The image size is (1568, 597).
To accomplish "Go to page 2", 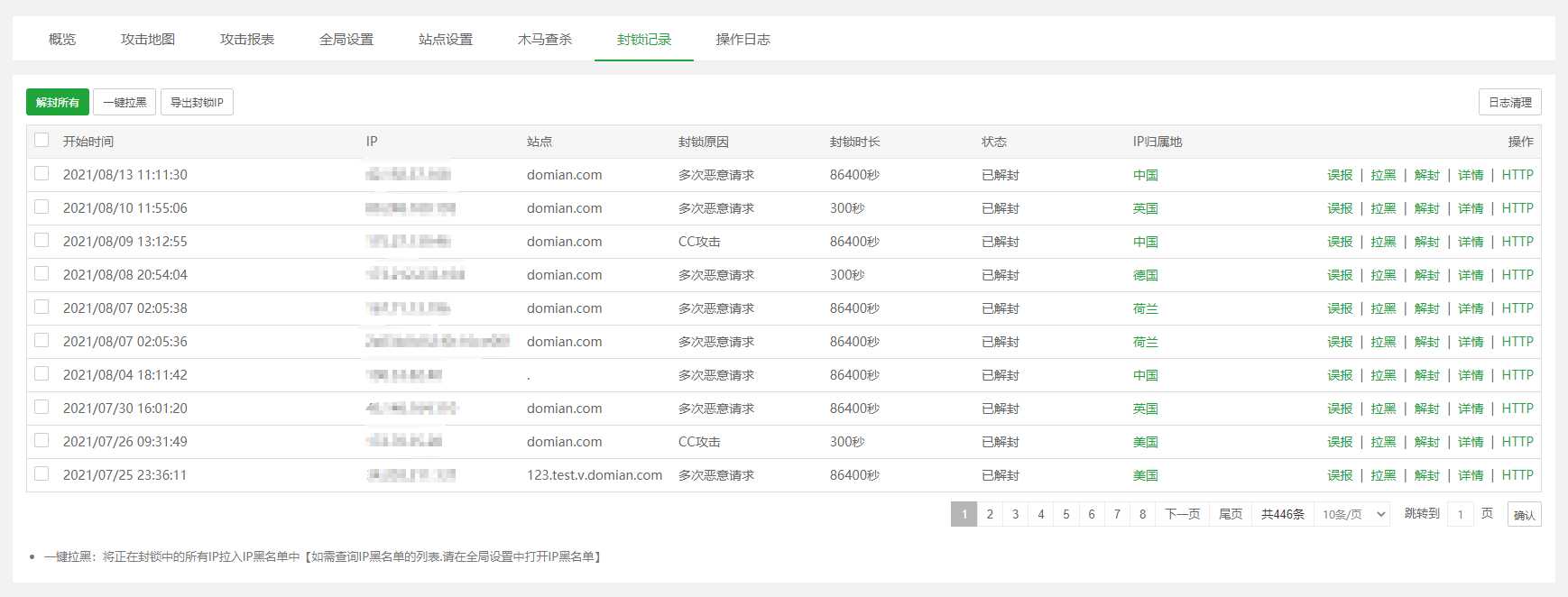I will pyautogui.click(x=990, y=514).
